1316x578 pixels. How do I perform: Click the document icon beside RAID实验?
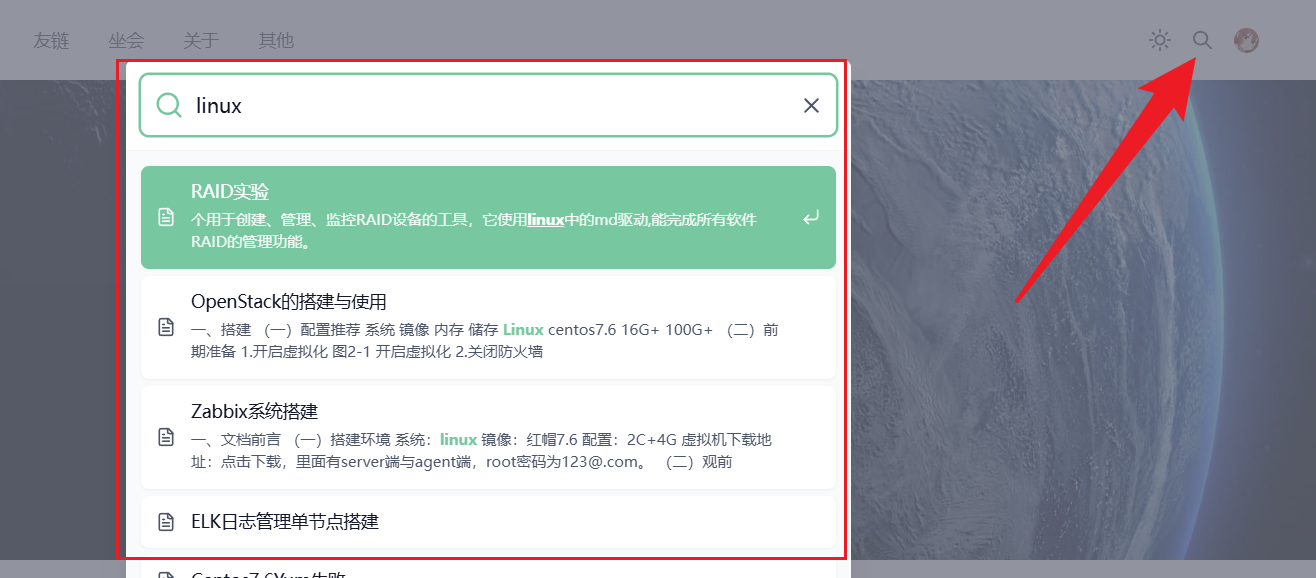point(166,218)
